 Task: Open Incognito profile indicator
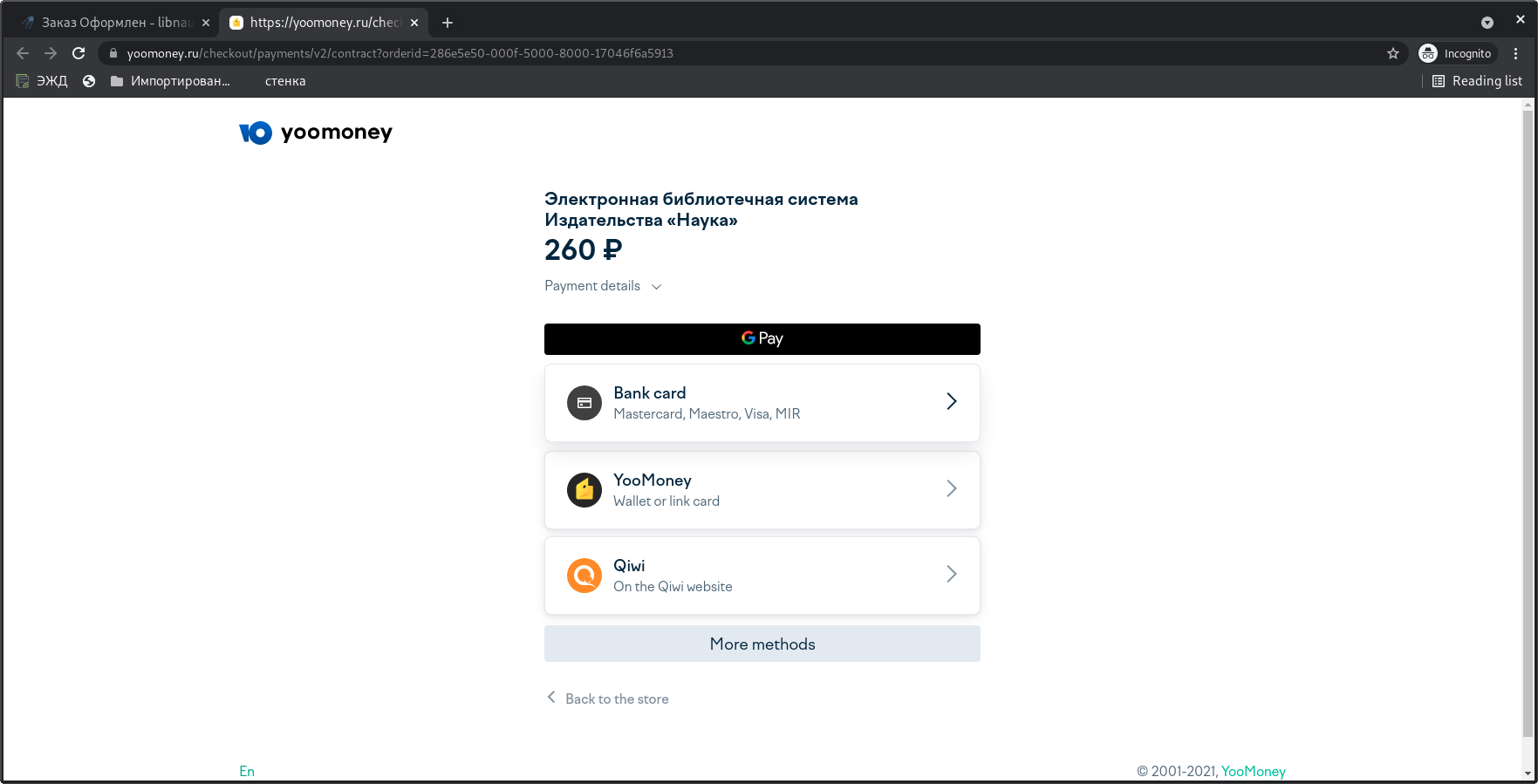click(1457, 53)
